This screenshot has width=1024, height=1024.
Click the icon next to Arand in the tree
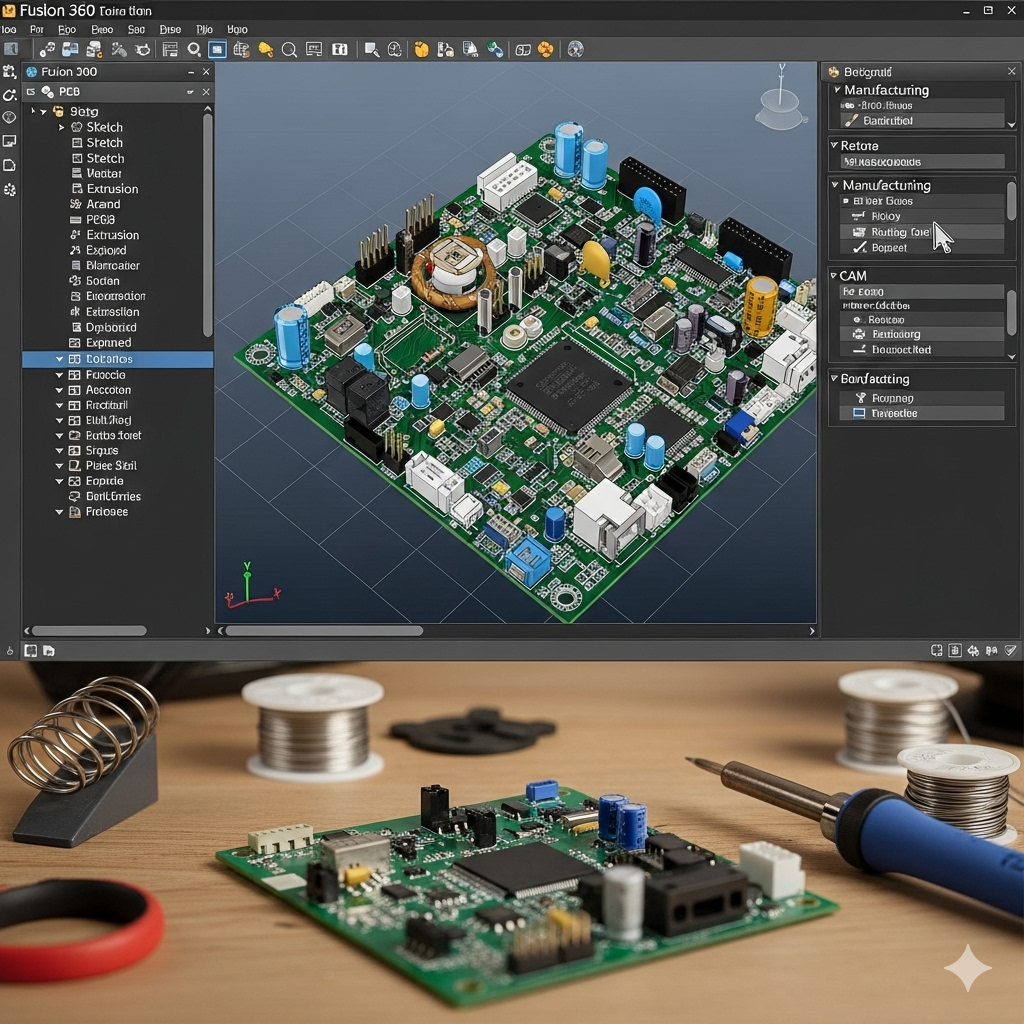pos(76,204)
